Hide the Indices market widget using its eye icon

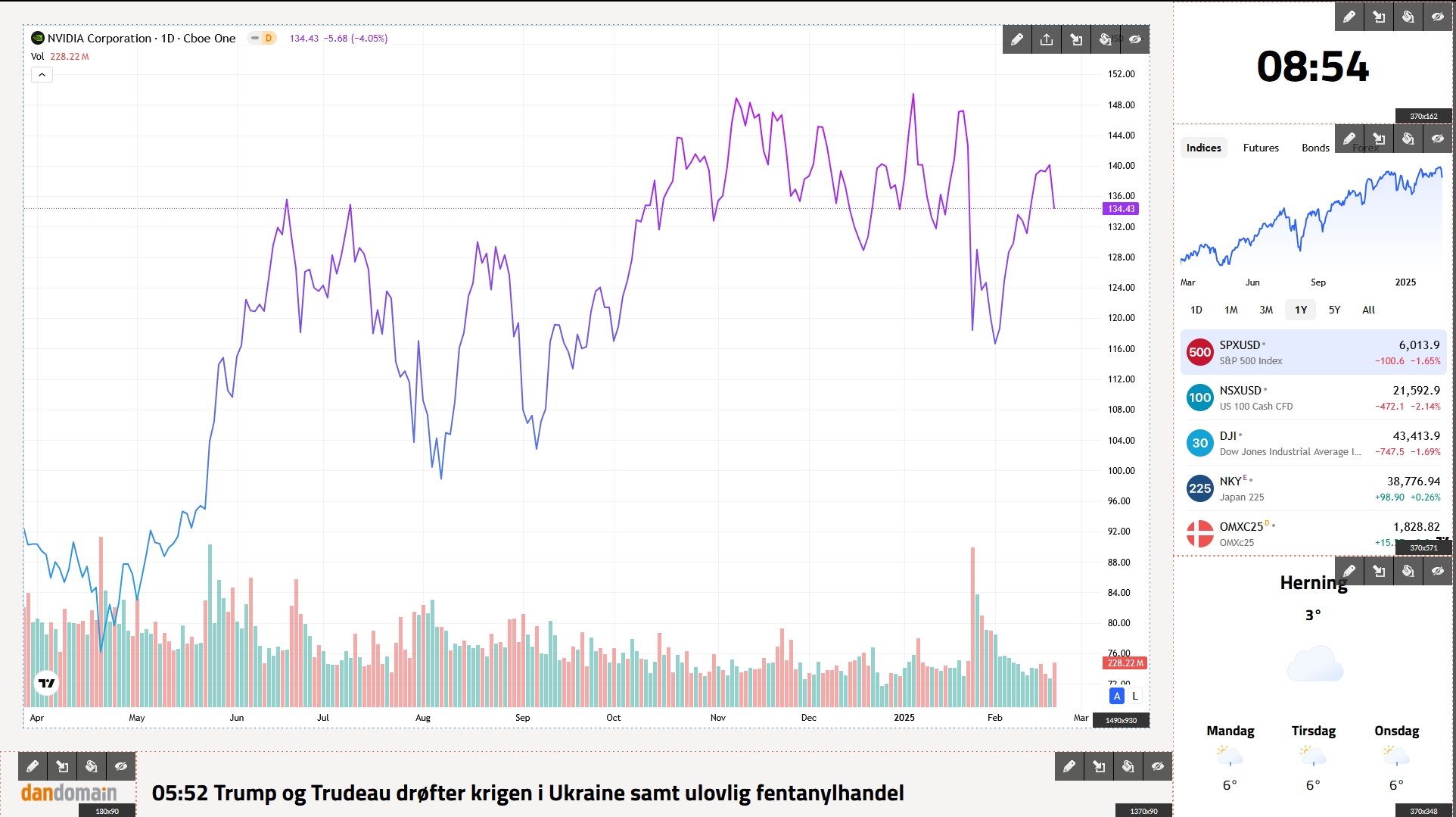coord(1438,139)
